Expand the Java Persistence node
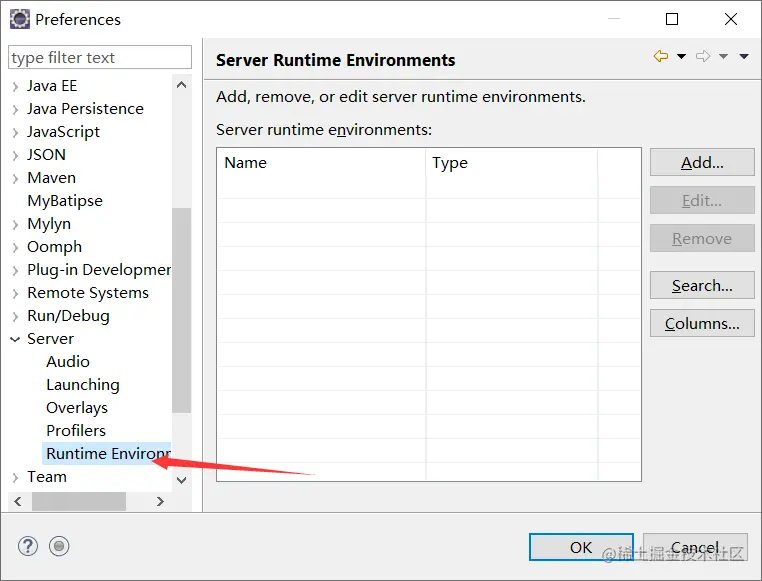Screen dimensions: 762x581 16,109
